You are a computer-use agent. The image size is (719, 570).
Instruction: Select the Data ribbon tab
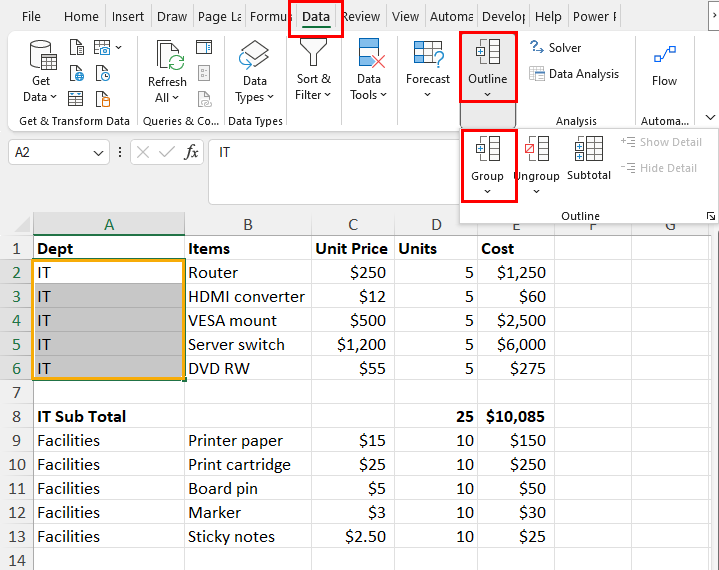coord(316,17)
